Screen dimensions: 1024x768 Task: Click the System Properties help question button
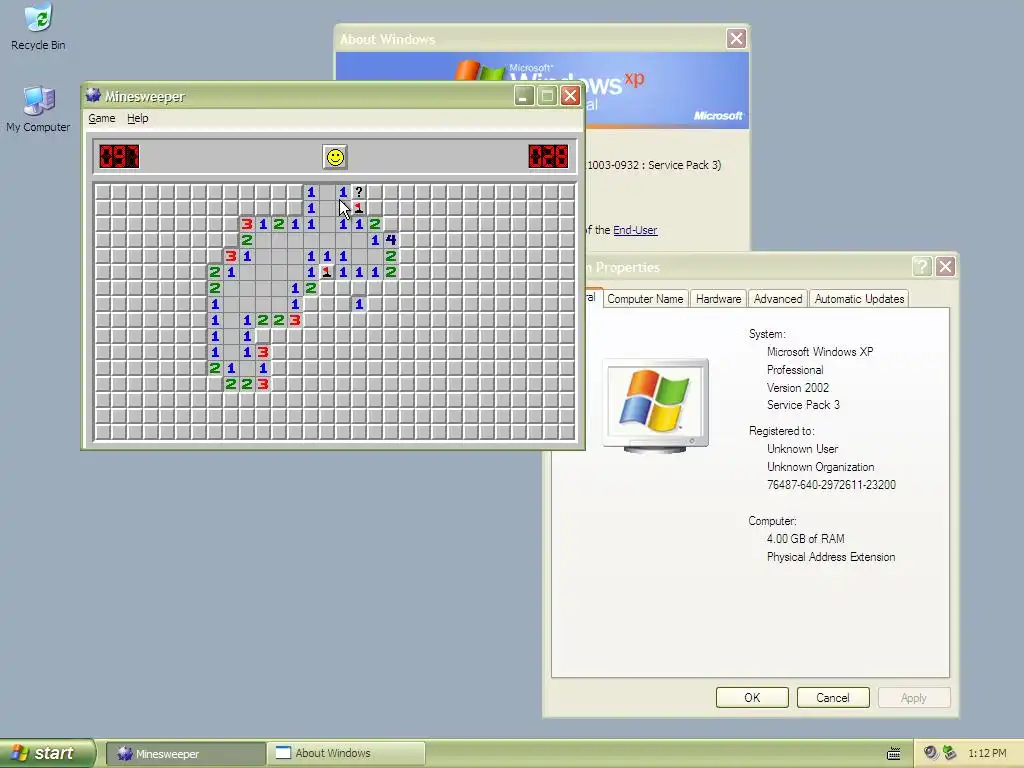pyautogui.click(x=921, y=266)
